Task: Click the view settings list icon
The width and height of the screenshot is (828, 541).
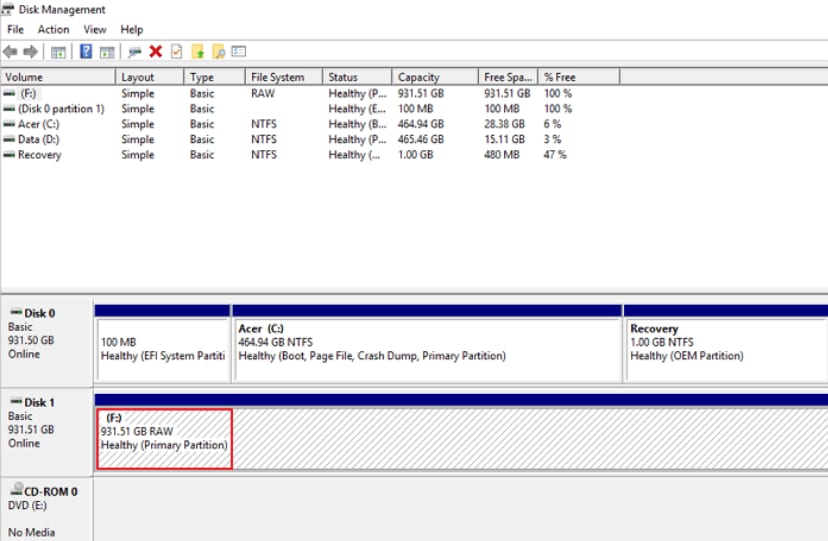Action: coord(239,52)
